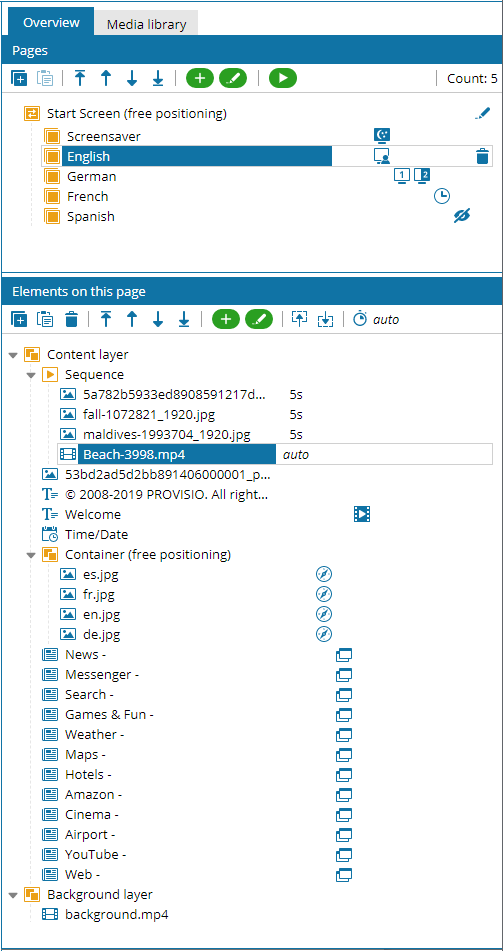
Task: Click the clock schedule icon on French page
Action: point(442,196)
